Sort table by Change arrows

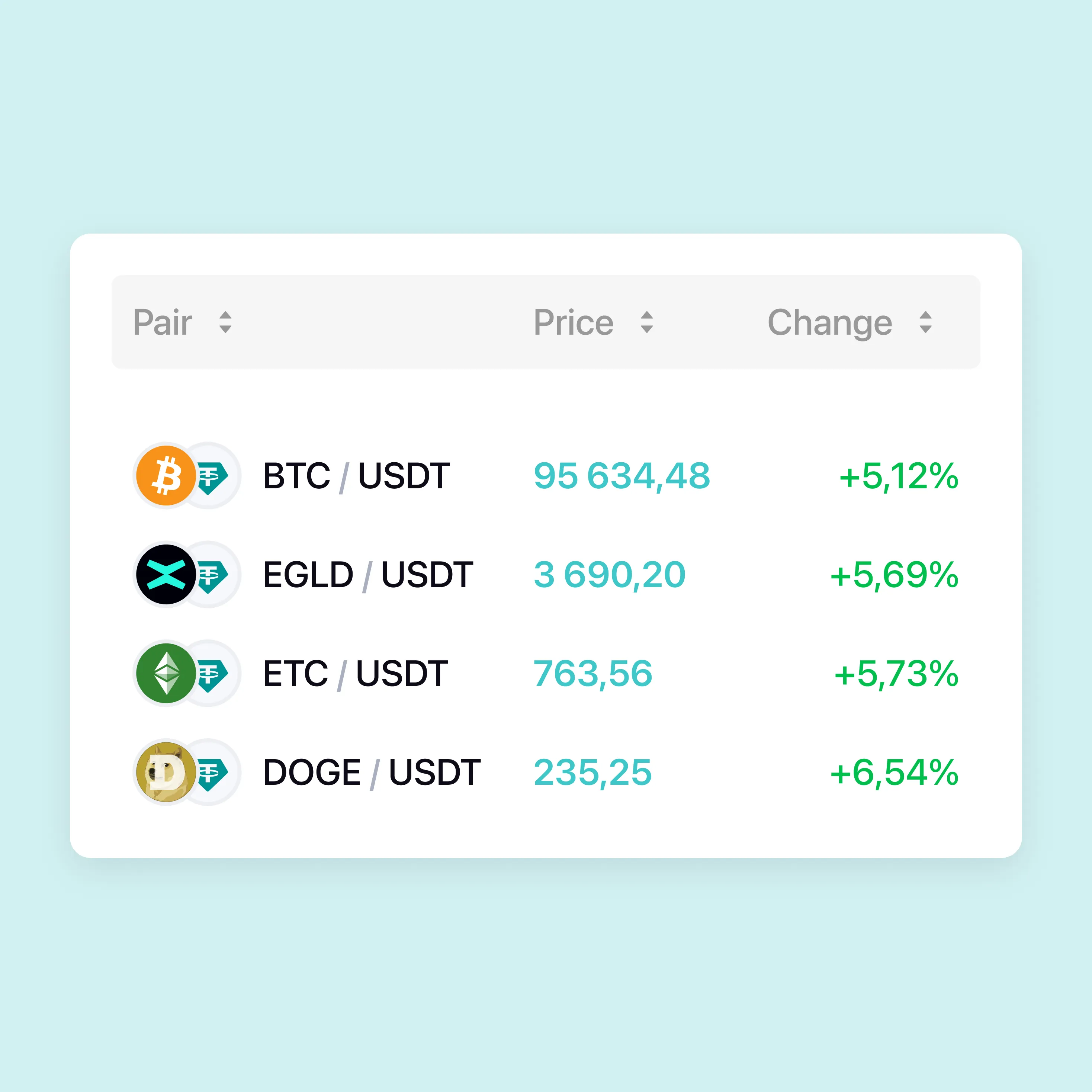coord(925,322)
